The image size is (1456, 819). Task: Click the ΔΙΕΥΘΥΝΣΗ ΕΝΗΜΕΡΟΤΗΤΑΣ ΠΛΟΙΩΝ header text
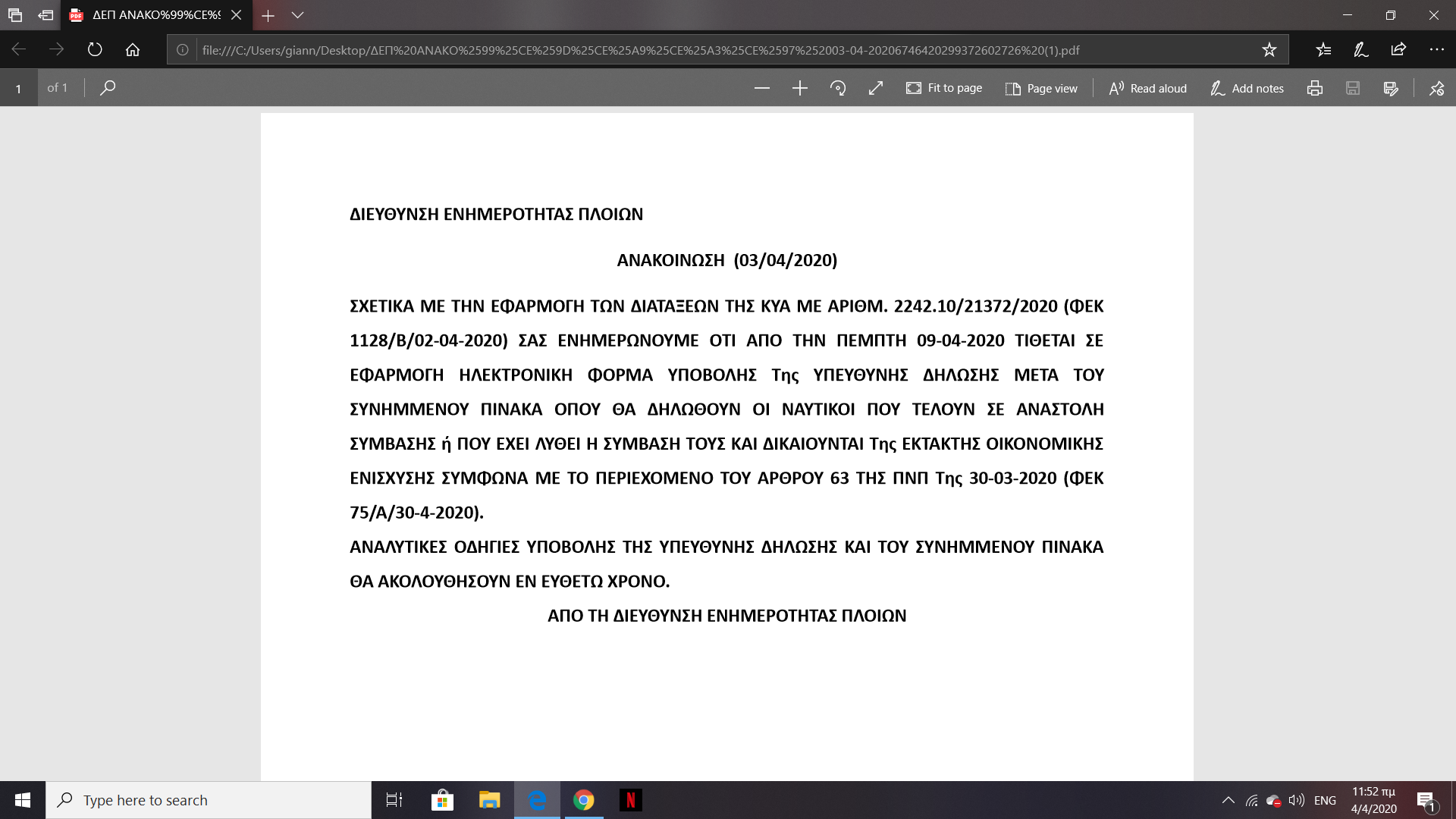(496, 214)
